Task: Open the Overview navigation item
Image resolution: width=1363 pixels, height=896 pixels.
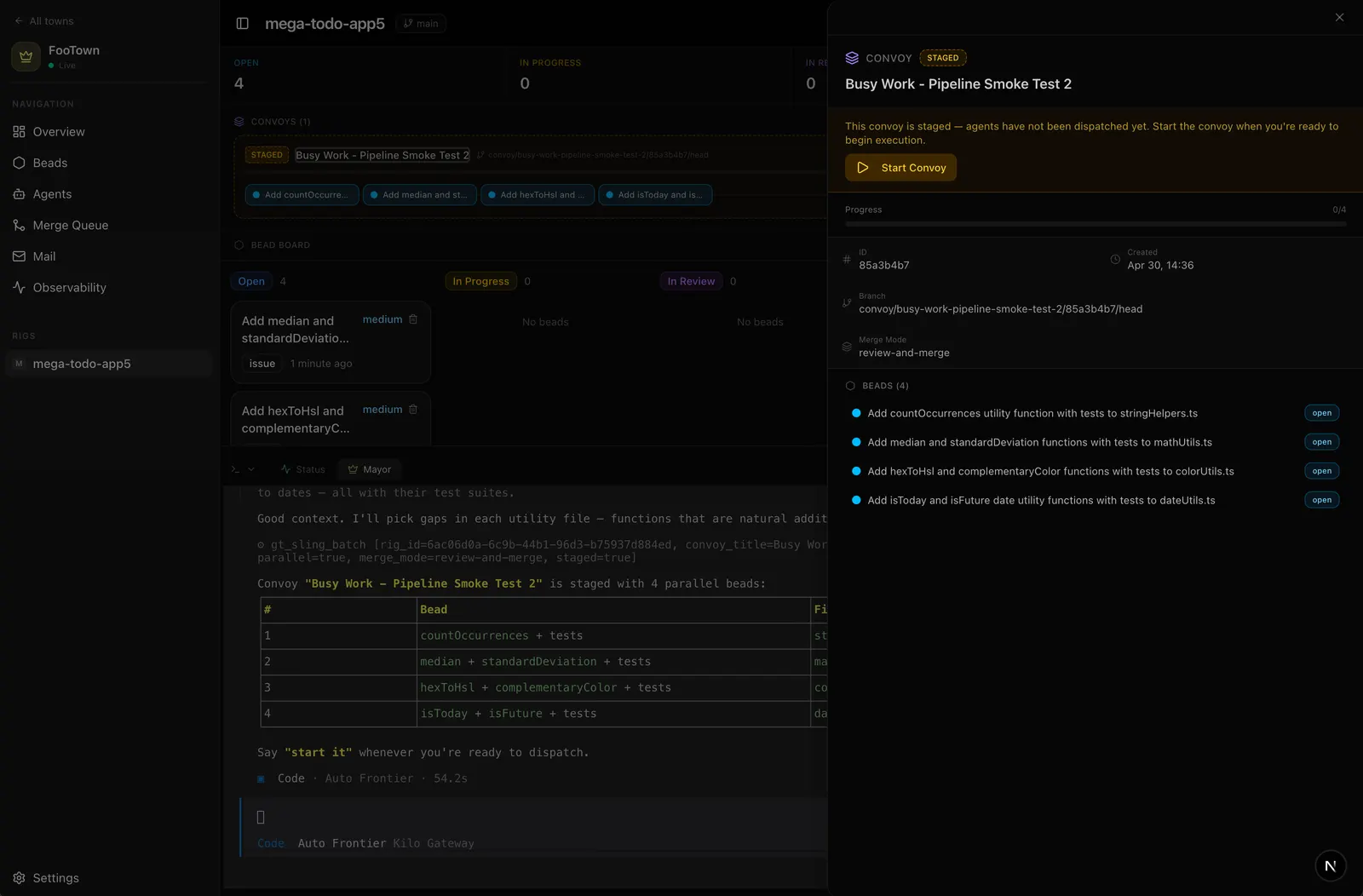Action: 59,132
